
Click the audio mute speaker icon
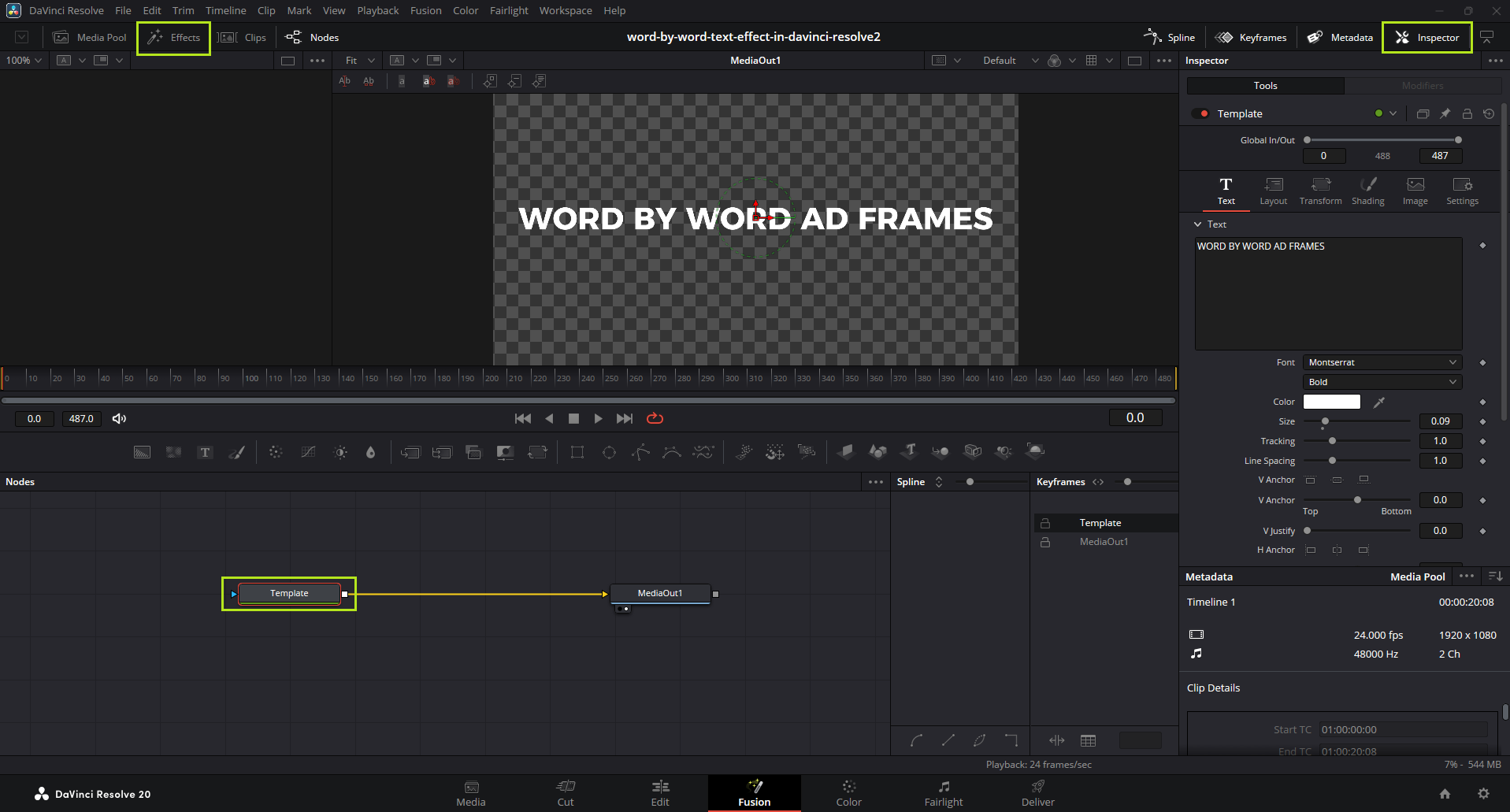[x=119, y=419]
